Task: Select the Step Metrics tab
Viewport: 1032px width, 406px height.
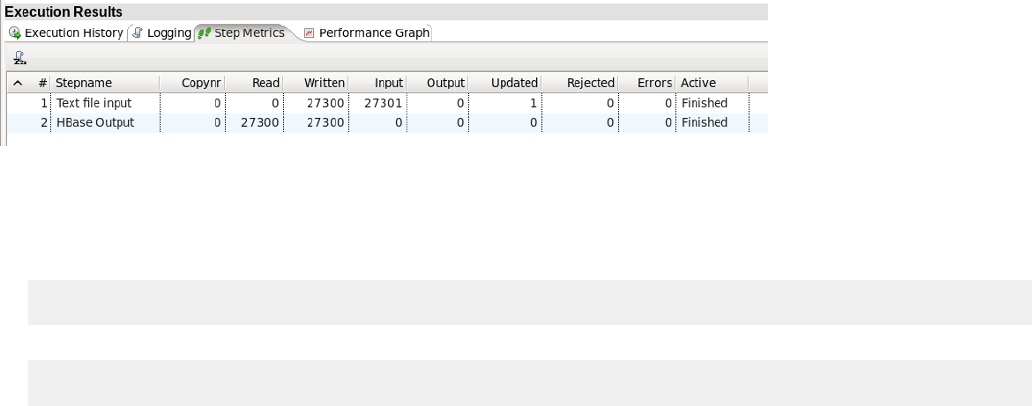Action: [x=249, y=33]
